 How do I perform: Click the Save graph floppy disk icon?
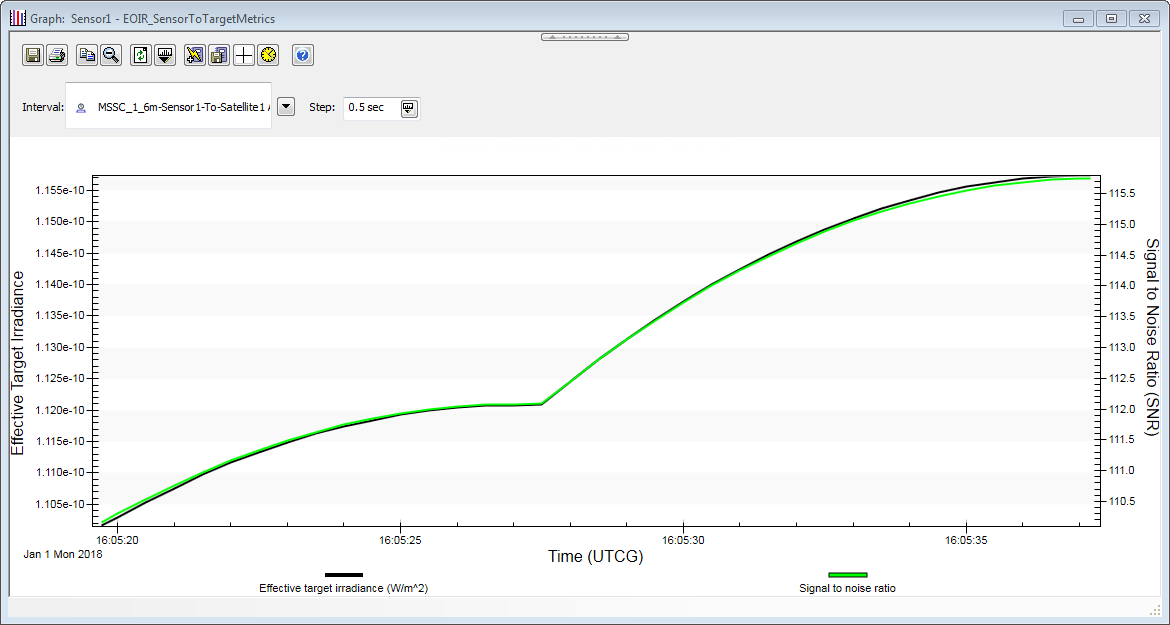[33, 55]
